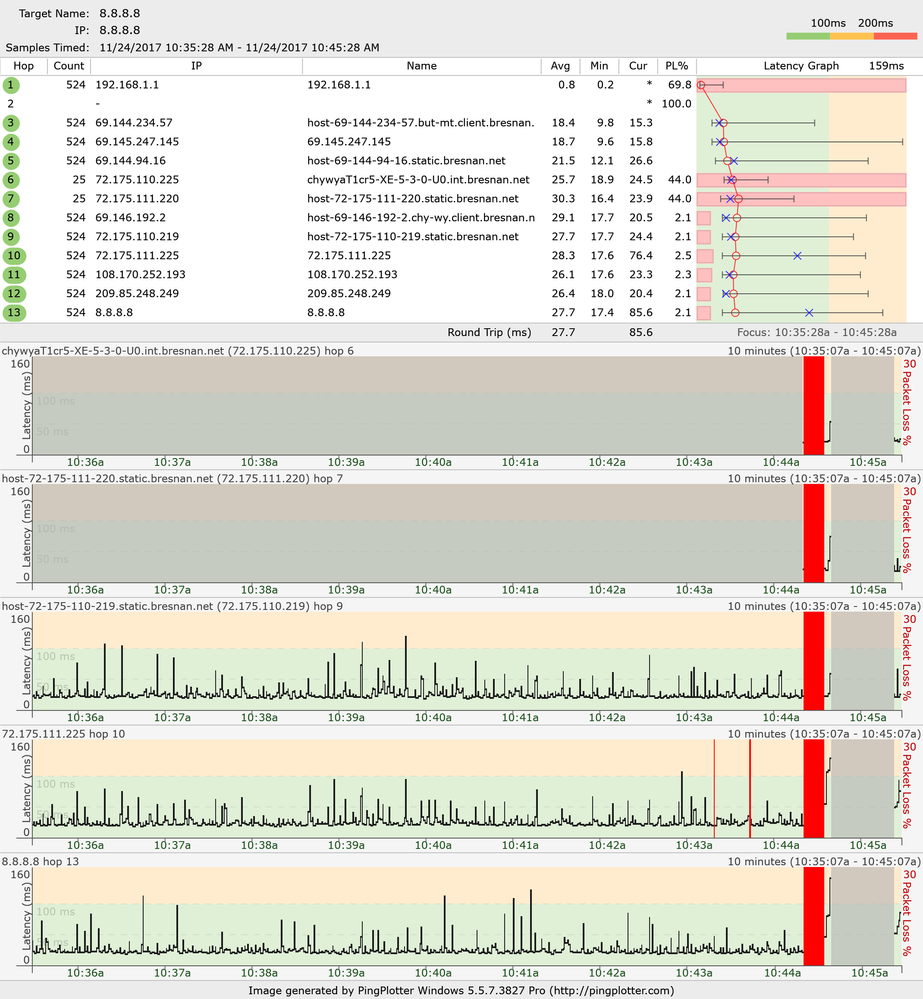Select the hop 13 green circle icon
The image size is (923, 999).
tap(14, 313)
